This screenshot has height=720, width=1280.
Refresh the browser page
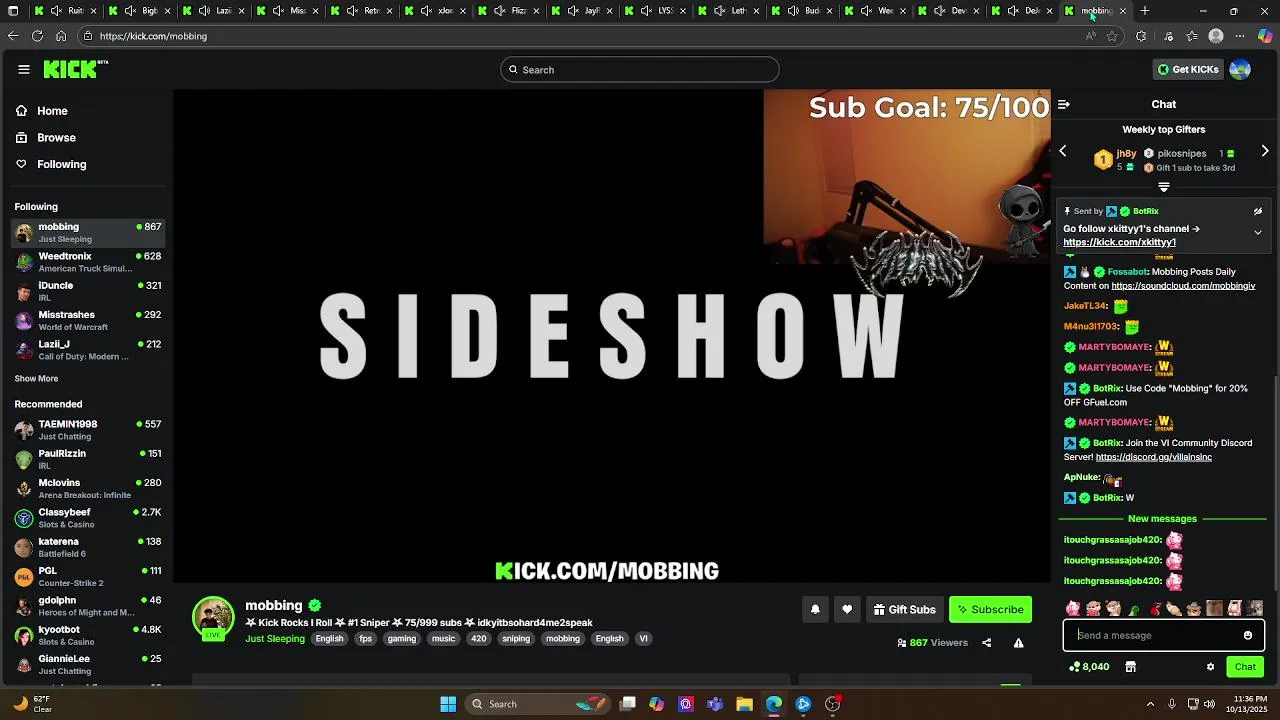pyautogui.click(x=37, y=36)
